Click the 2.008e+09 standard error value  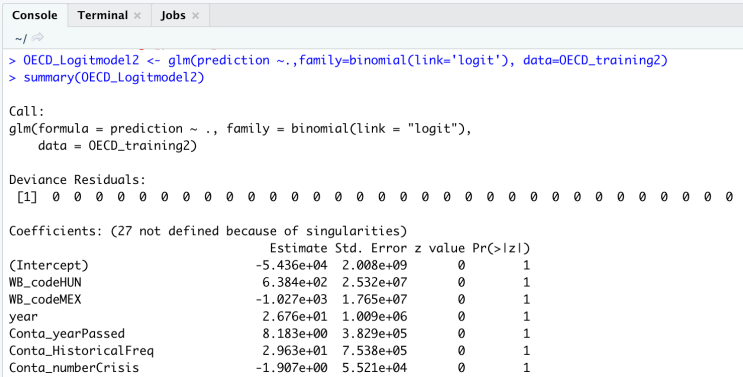point(375,265)
